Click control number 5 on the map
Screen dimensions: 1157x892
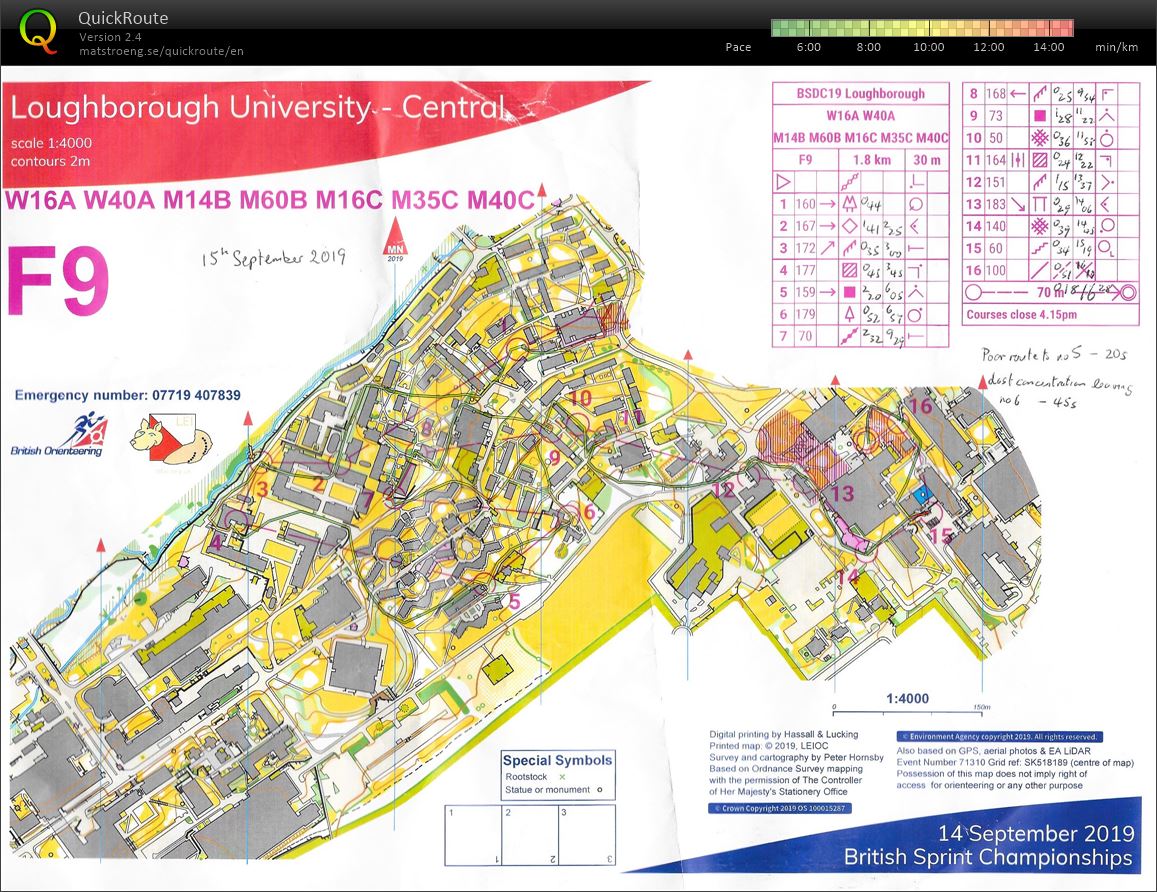514,601
